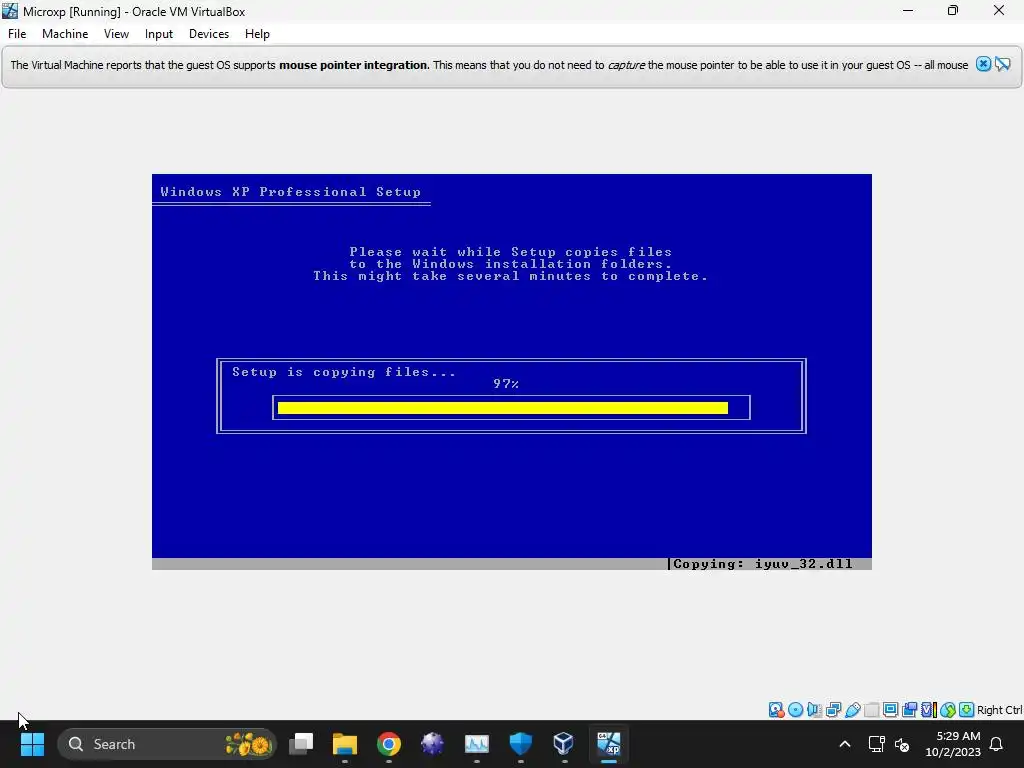The width and height of the screenshot is (1024, 768).
Task: Click the yellow setup progress bar
Action: (502, 408)
